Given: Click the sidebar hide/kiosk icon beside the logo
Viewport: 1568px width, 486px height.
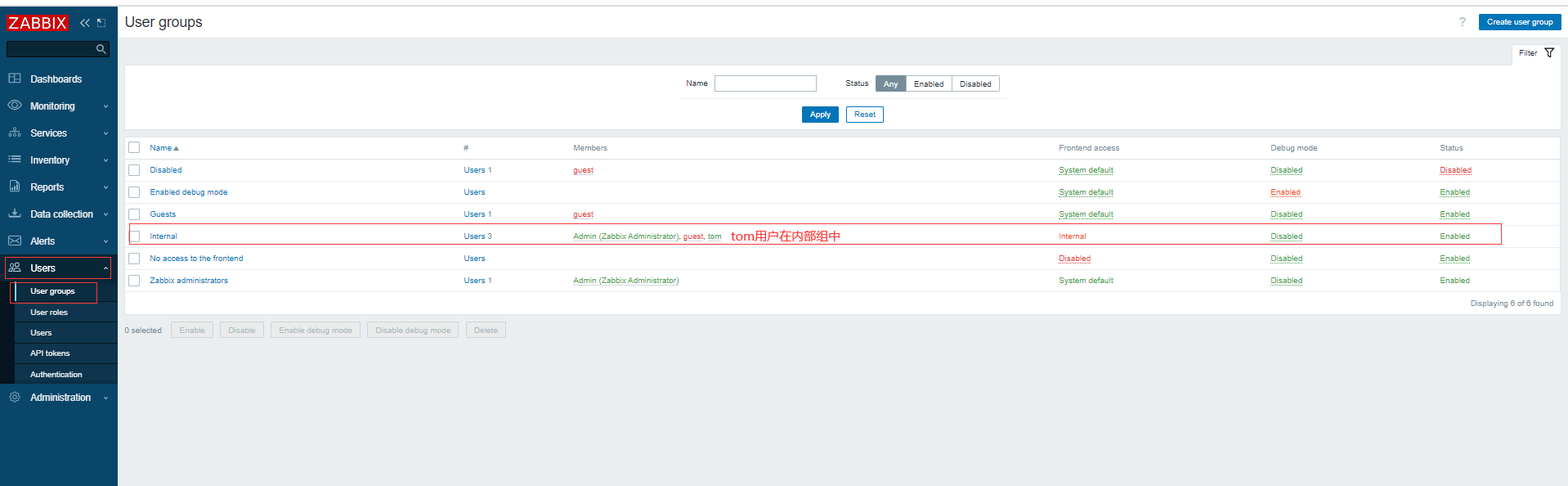Looking at the screenshot, I should [x=101, y=23].
